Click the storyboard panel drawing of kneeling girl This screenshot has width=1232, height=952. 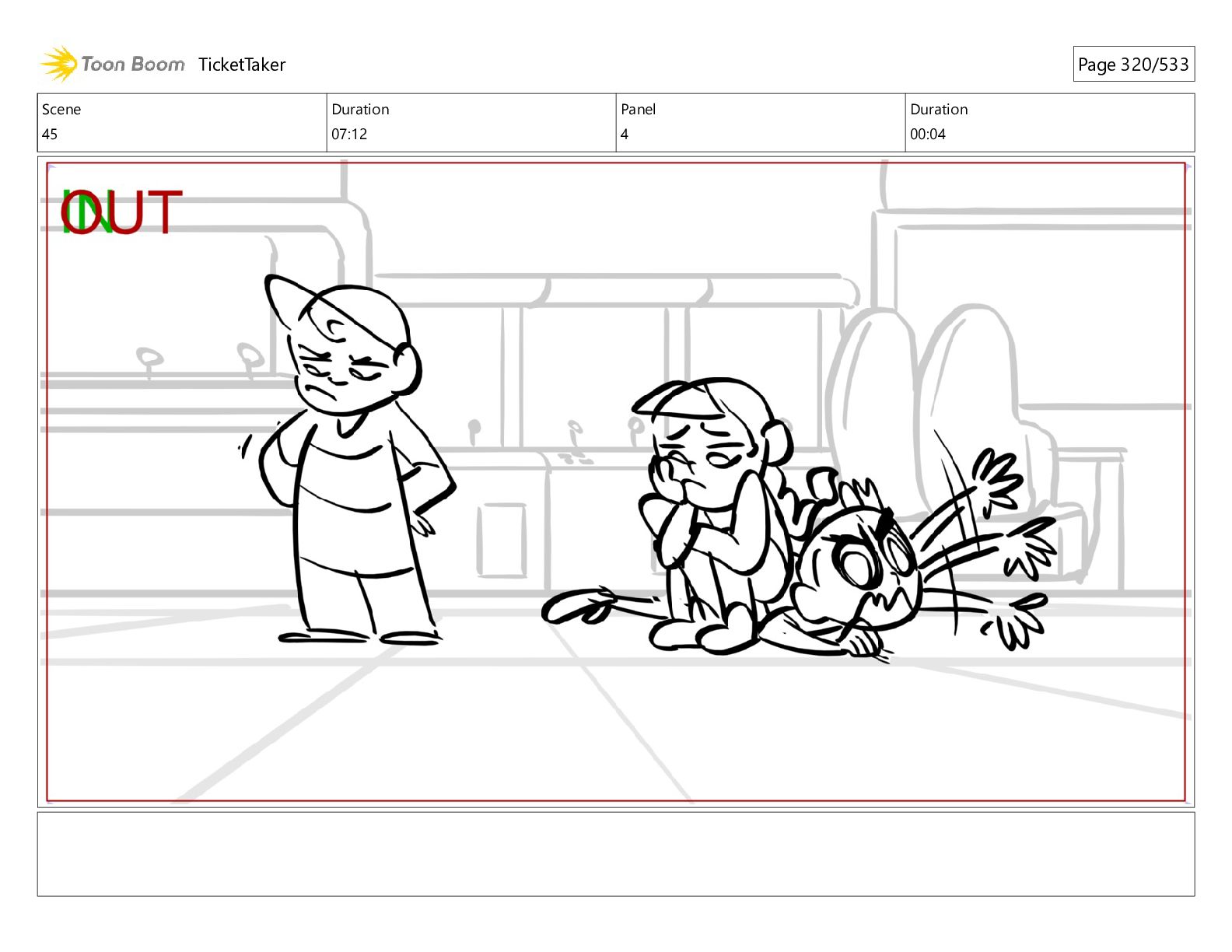[714, 516]
